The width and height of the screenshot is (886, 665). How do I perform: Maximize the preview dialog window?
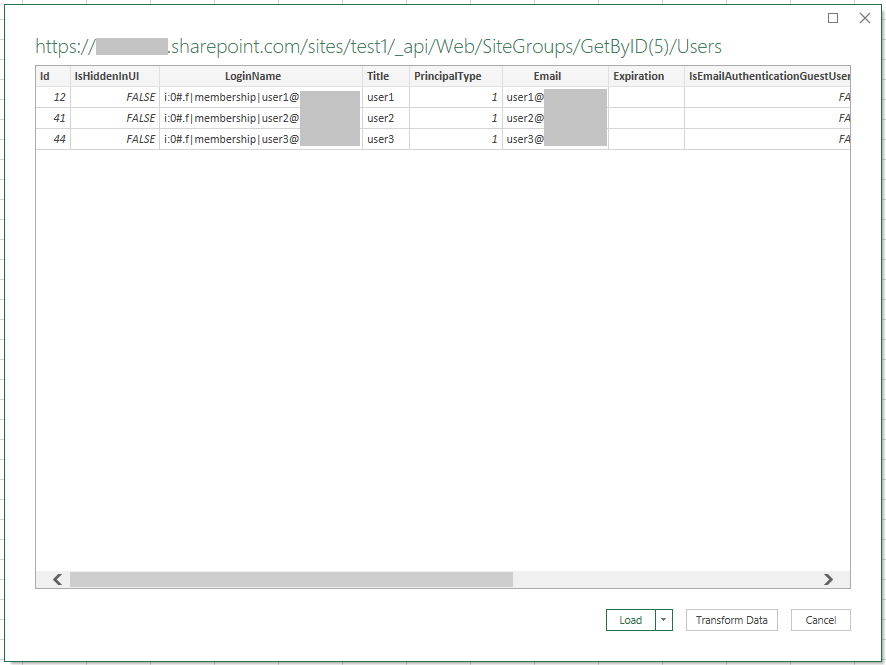(833, 18)
